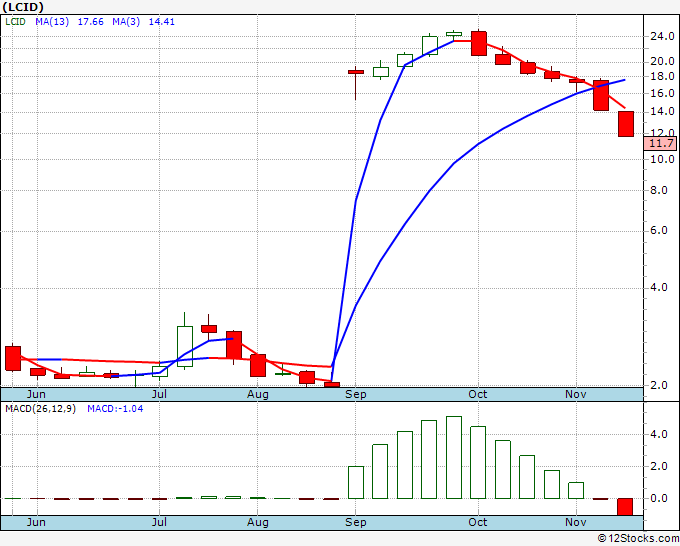Click the 4.0 label on the price chart axis
Viewport: 680px width, 546px height.
tap(659, 288)
